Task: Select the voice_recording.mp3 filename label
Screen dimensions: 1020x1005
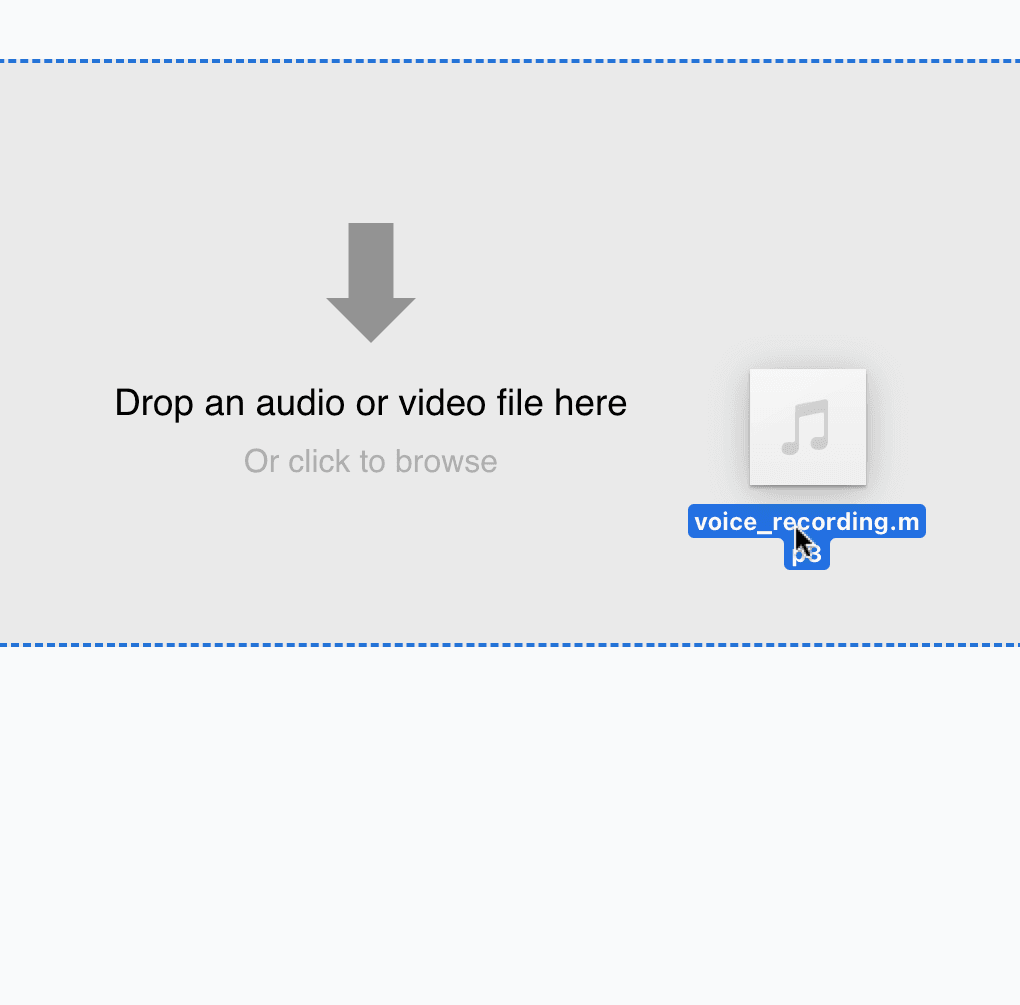Action: tap(806, 521)
